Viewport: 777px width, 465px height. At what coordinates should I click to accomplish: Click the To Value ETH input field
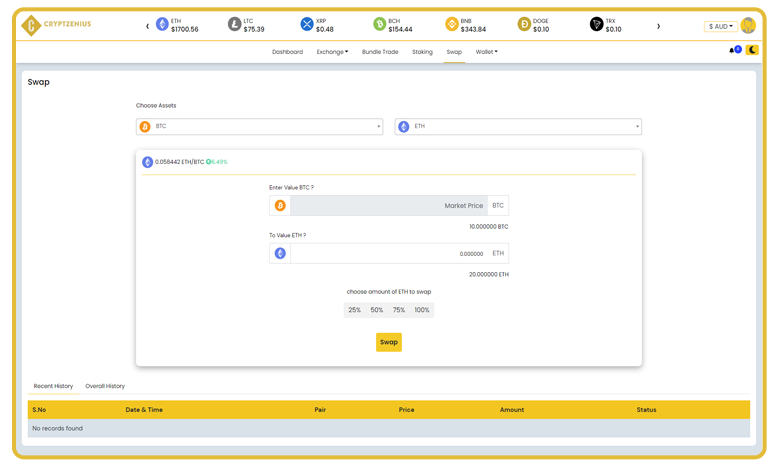click(x=388, y=254)
